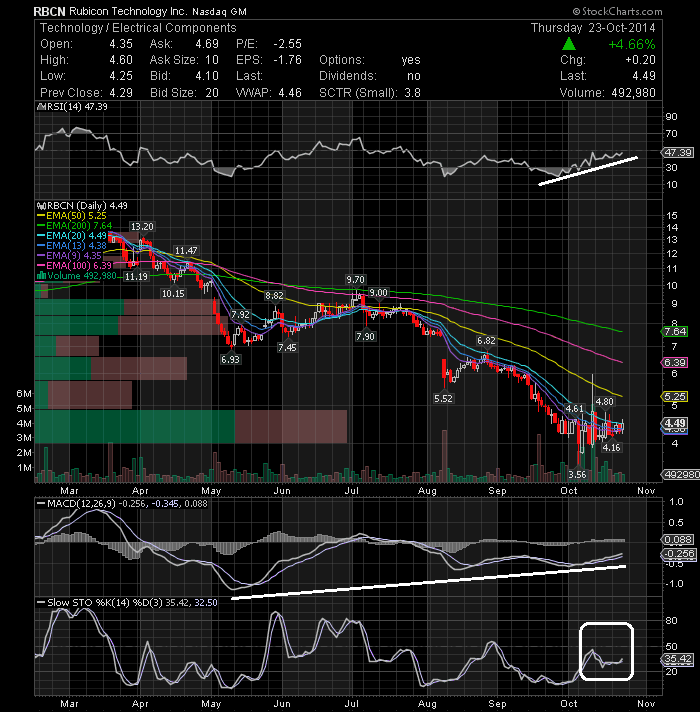Click the 9.00 price label
The width and height of the screenshot is (700, 712).
(378, 293)
